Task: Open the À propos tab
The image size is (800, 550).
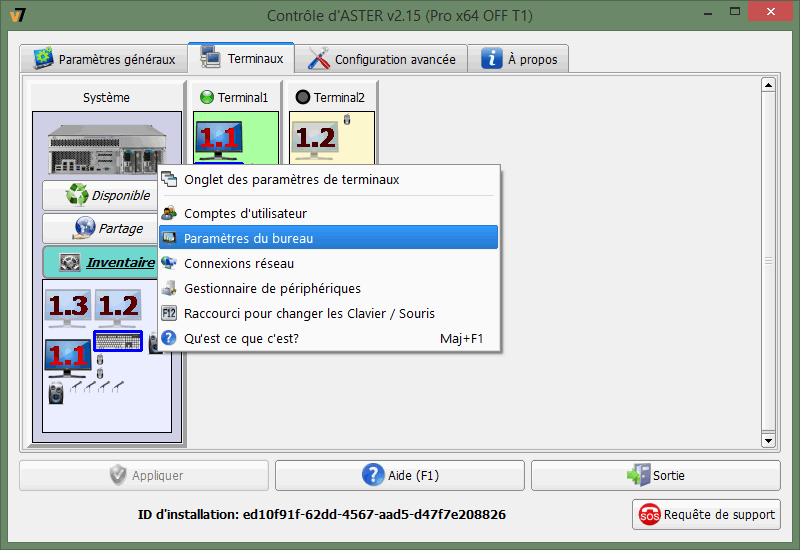Action: [x=518, y=59]
